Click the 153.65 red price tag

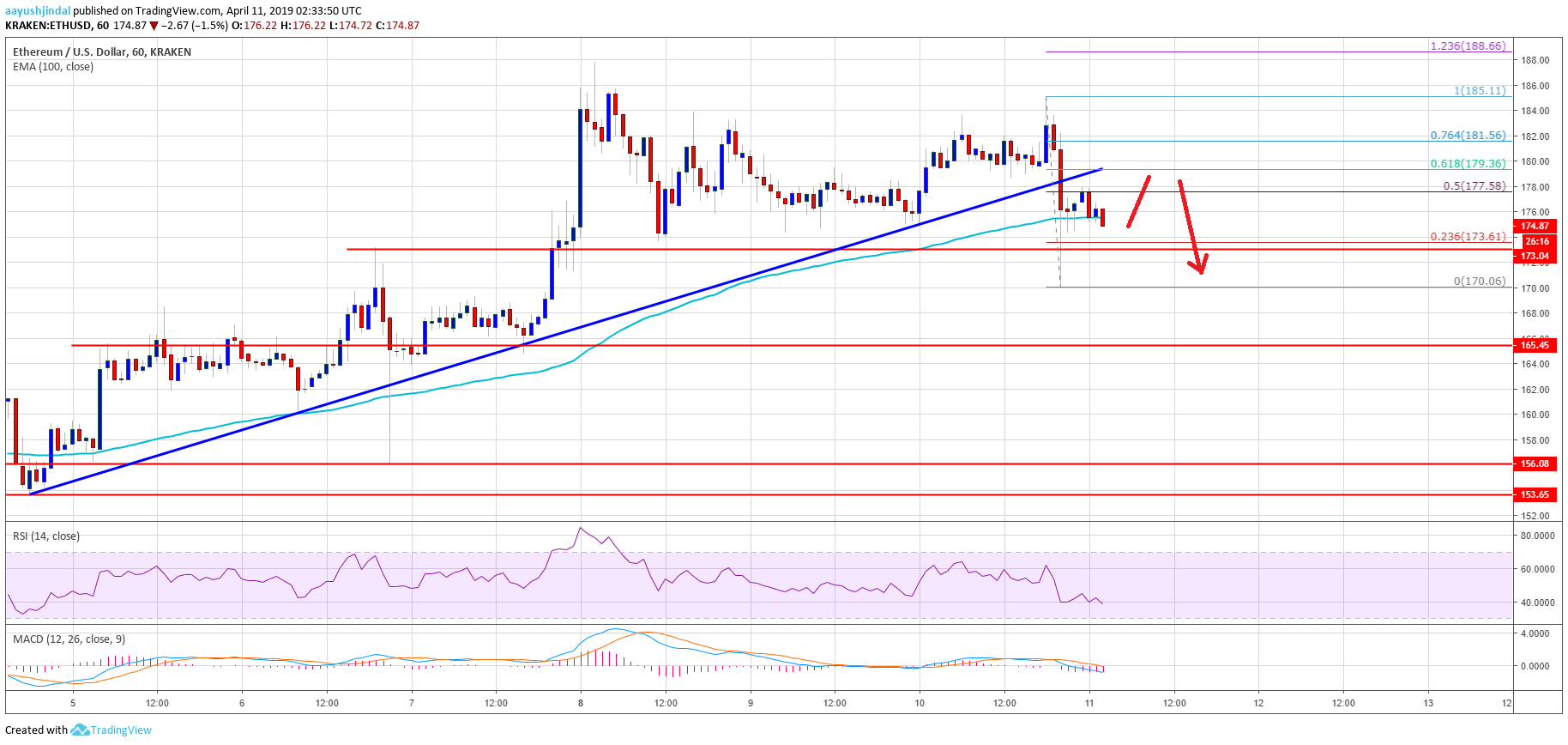[1535, 494]
